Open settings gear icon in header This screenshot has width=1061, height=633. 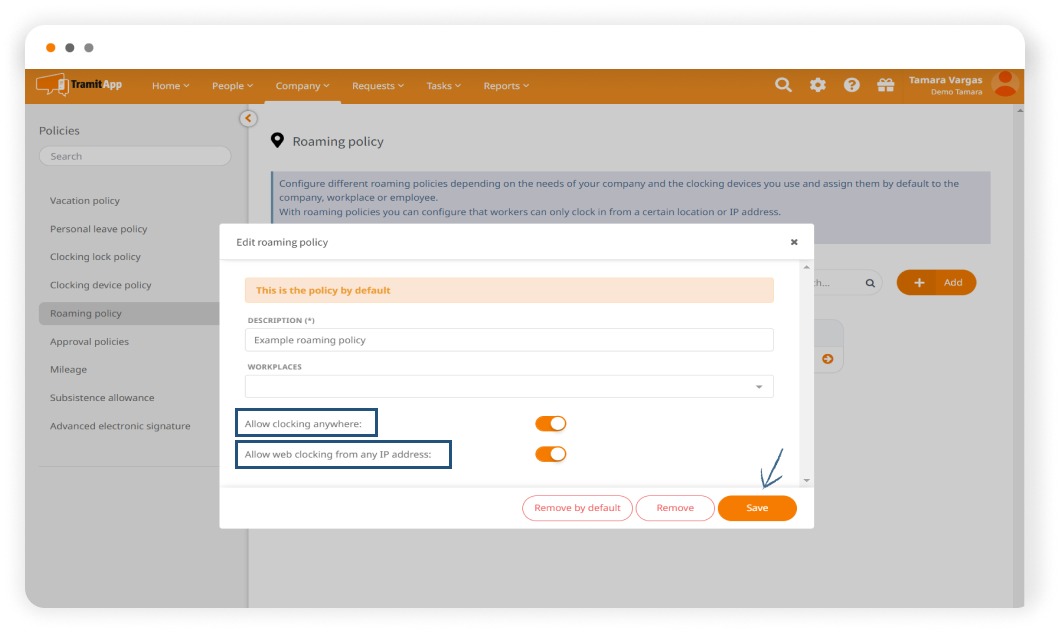pos(818,85)
